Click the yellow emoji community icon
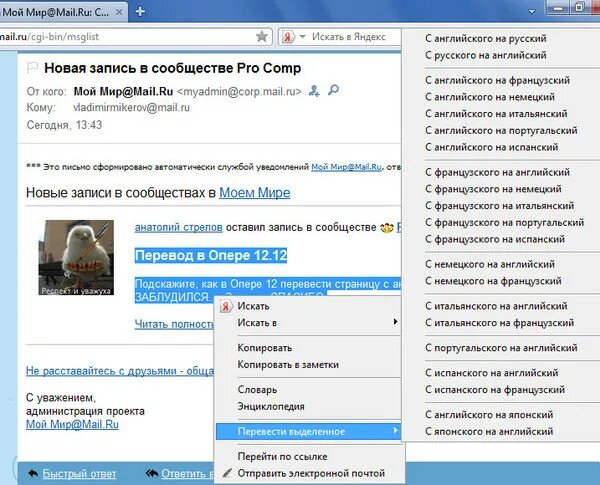The image size is (600, 485). [386, 228]
